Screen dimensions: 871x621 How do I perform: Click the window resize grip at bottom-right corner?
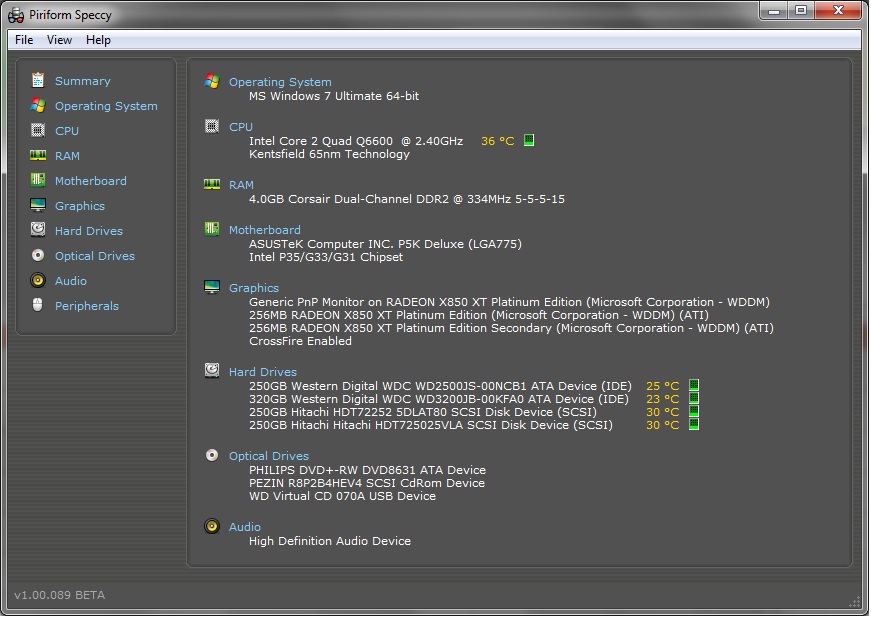pyautogui.click(x=855, y=601)
